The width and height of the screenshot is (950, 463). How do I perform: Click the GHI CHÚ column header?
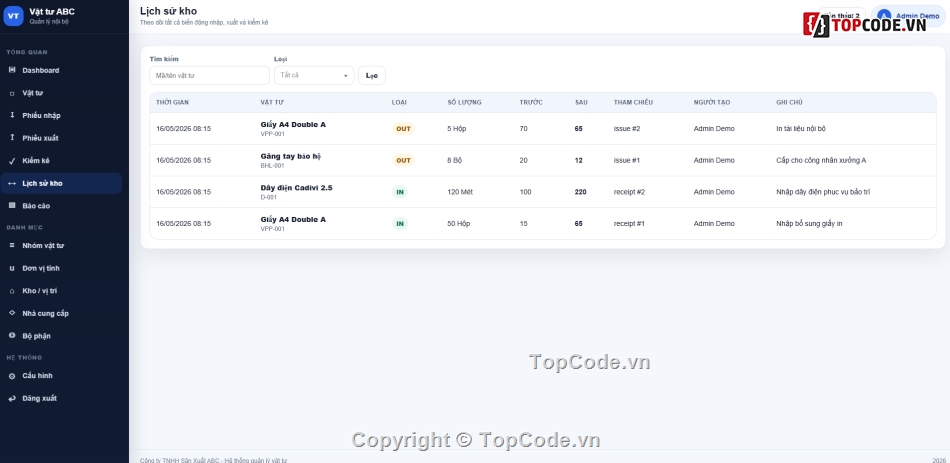click(x=789, y=102)
